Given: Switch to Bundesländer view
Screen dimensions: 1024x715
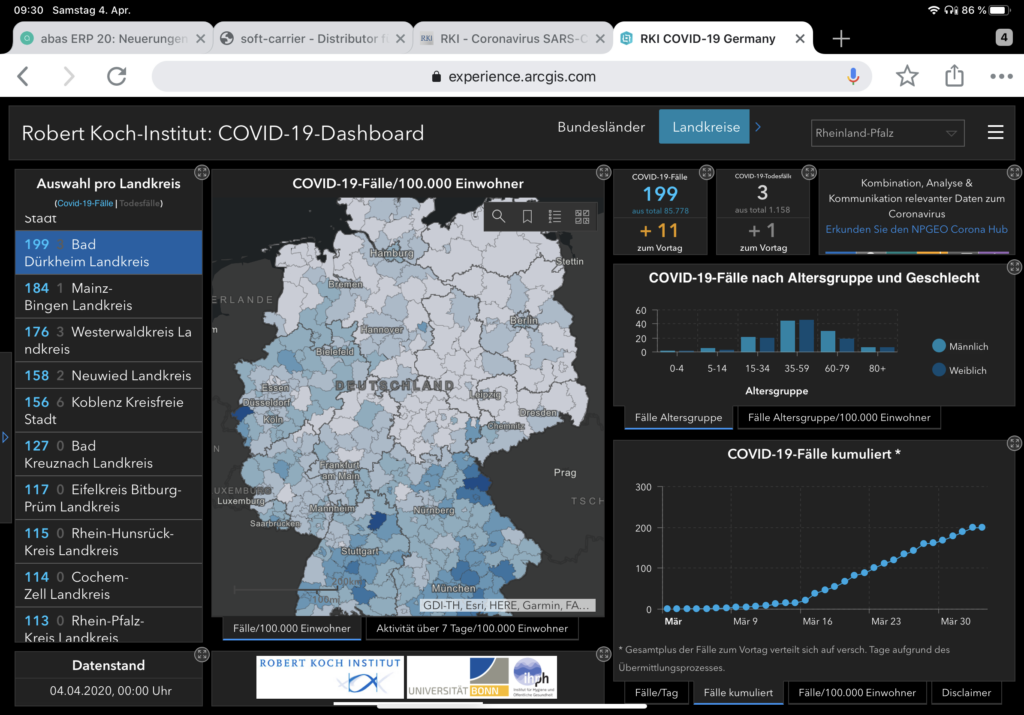Looking at the screenshot, I should (601, 127).
